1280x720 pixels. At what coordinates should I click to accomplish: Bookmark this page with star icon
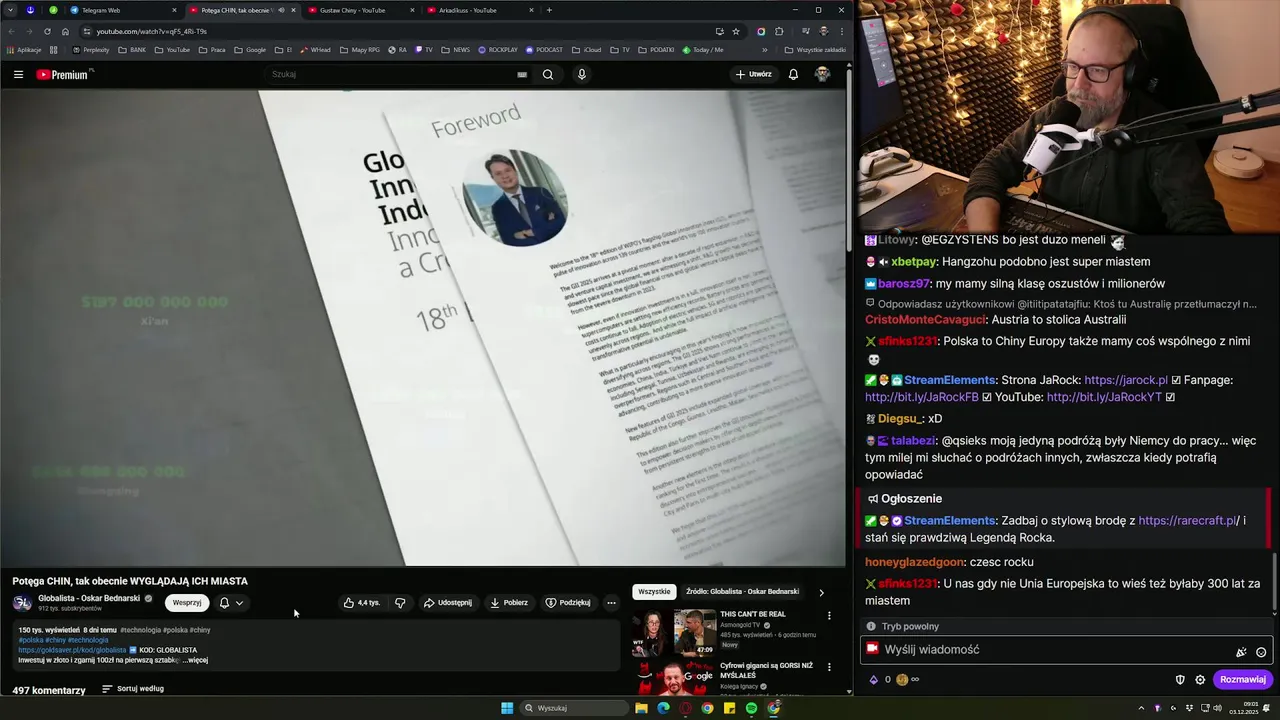(x=736, y=31)
